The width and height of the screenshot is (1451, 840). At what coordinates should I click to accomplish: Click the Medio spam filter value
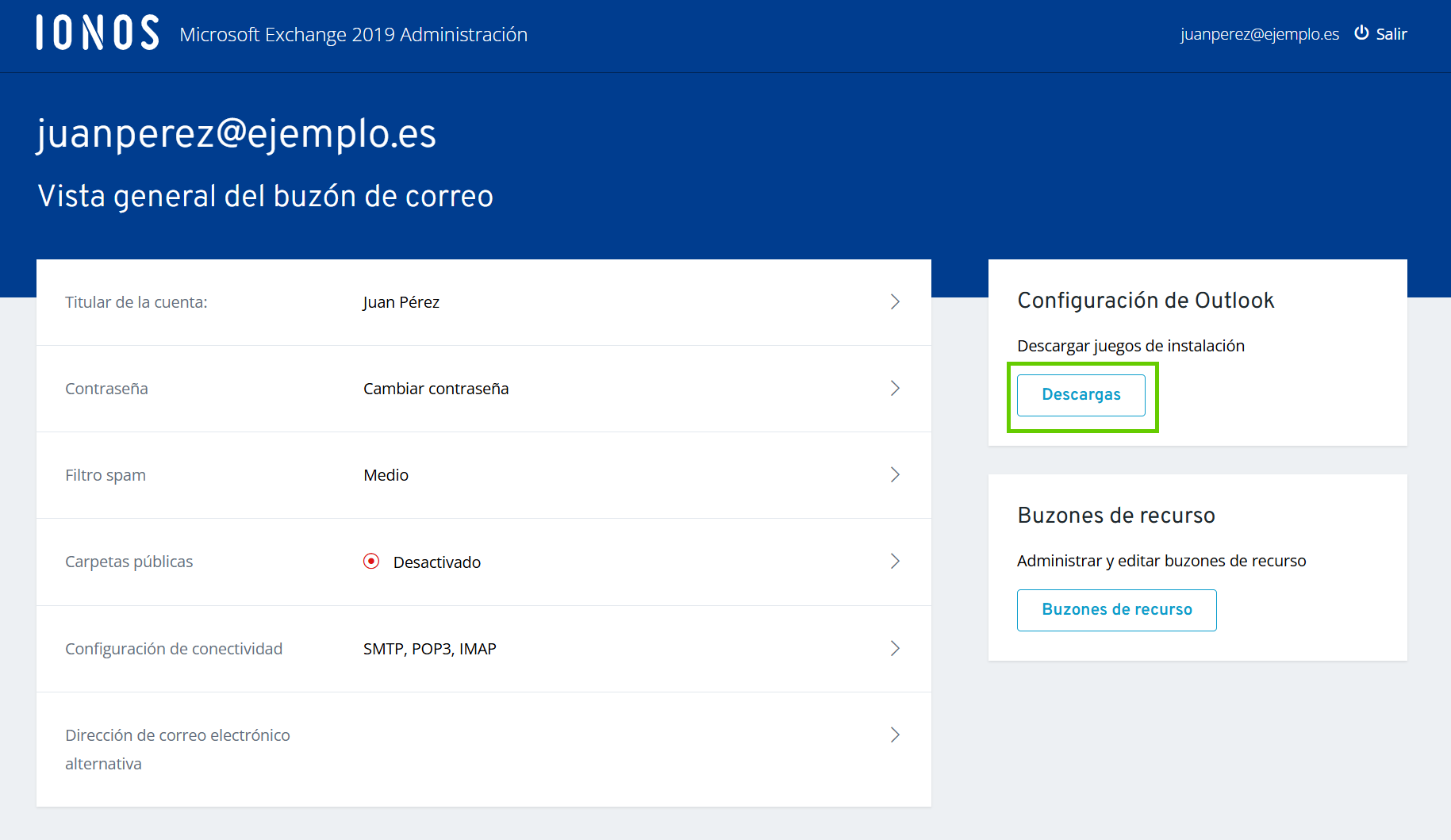coord(386,475)
